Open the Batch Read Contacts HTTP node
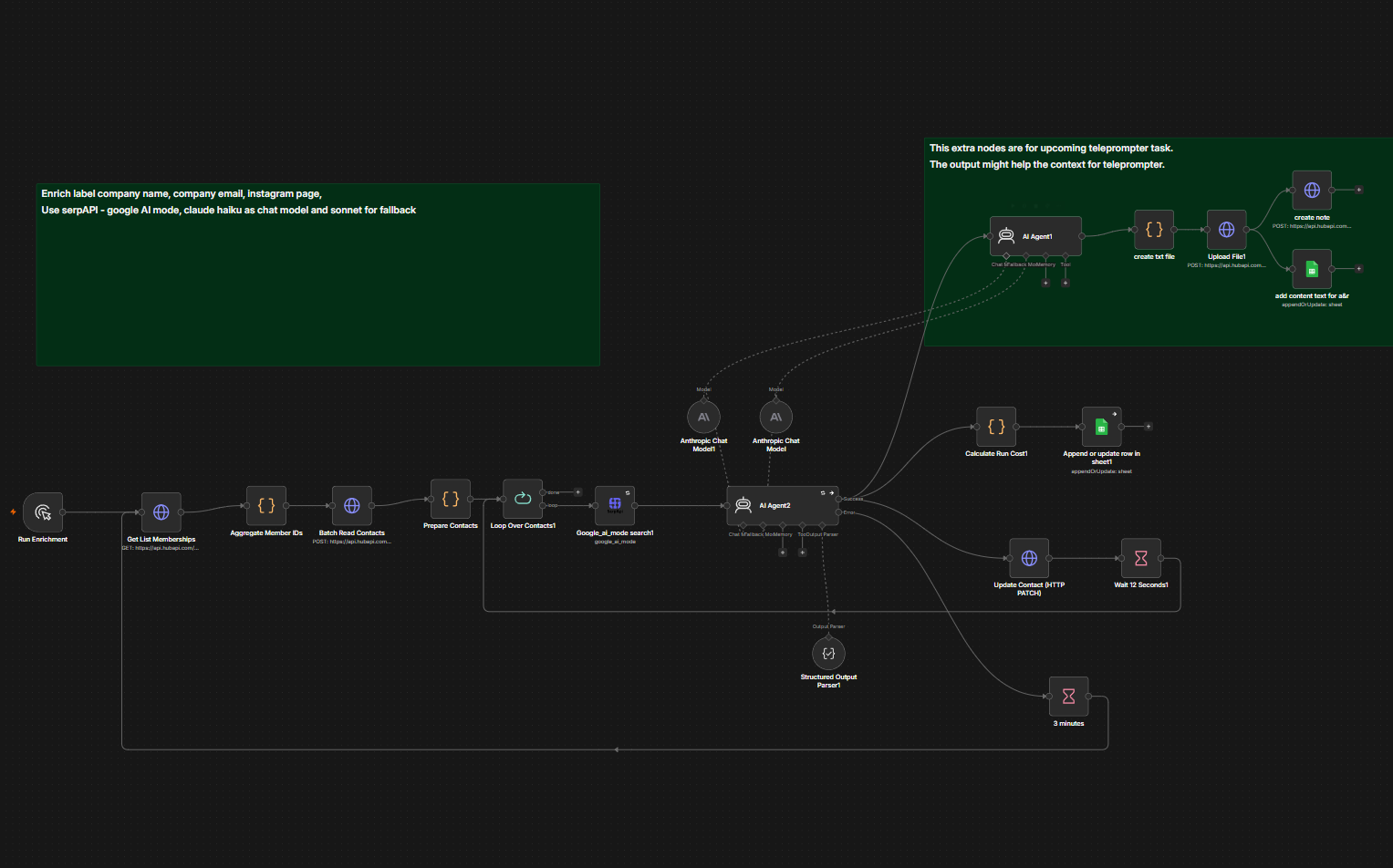The image size is (1393, 868). [x=352, y=506]
